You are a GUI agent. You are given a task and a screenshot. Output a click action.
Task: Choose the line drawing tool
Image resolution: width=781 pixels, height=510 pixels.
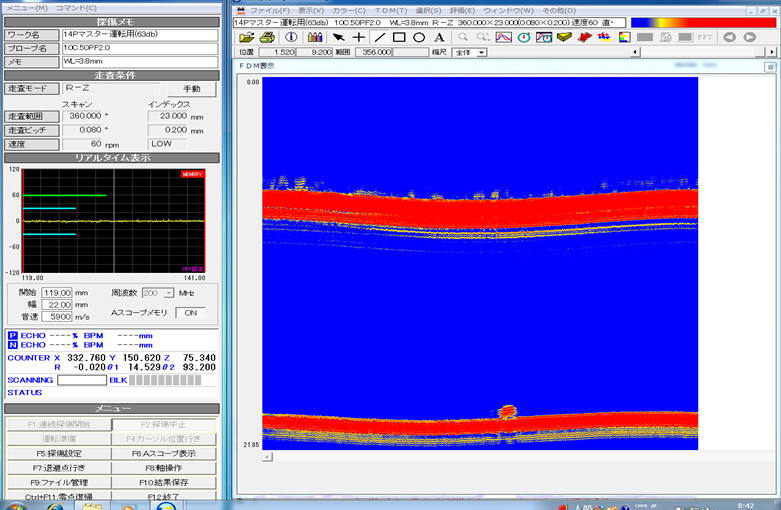[x=379, y=37]
